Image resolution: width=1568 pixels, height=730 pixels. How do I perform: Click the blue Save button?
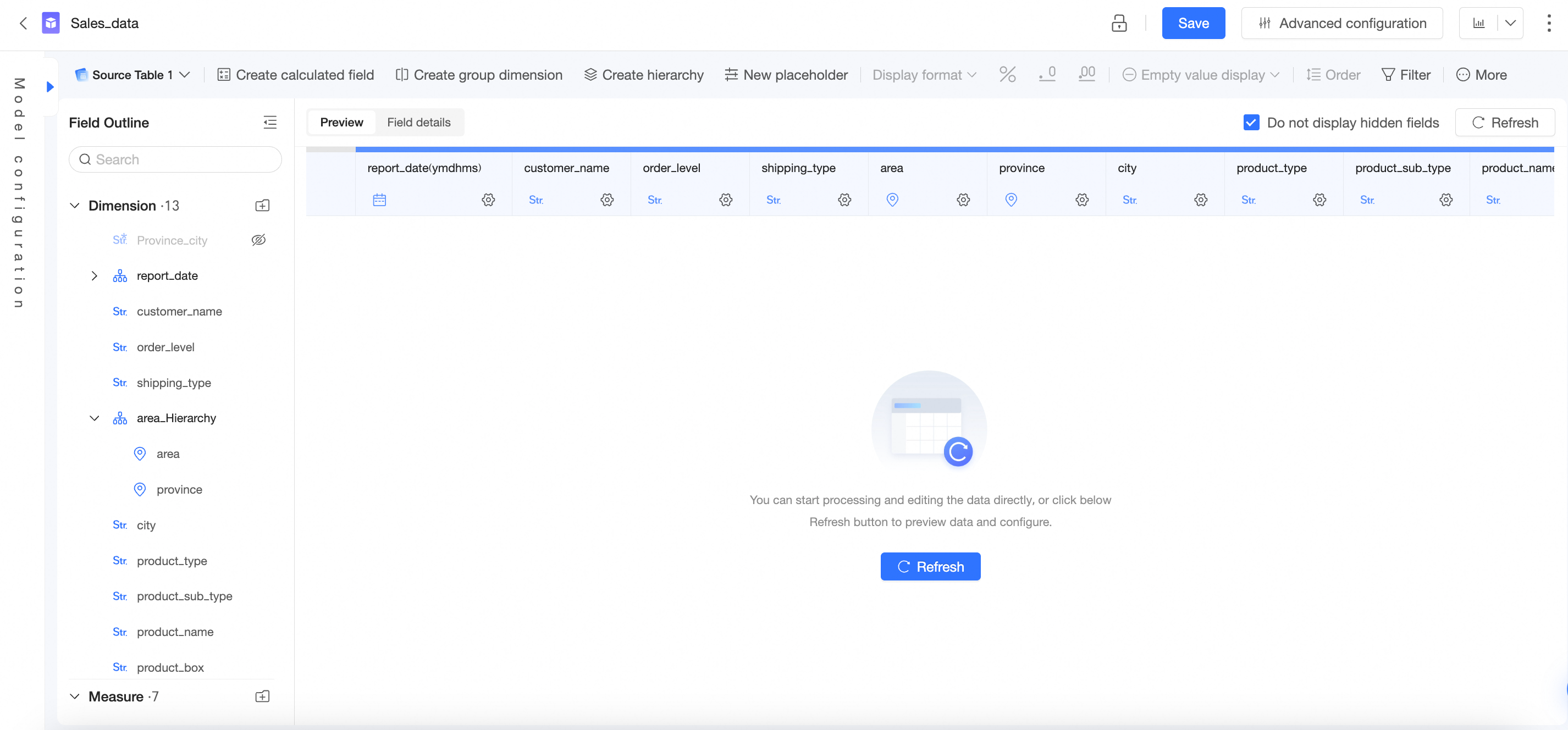coord(1192,23)
